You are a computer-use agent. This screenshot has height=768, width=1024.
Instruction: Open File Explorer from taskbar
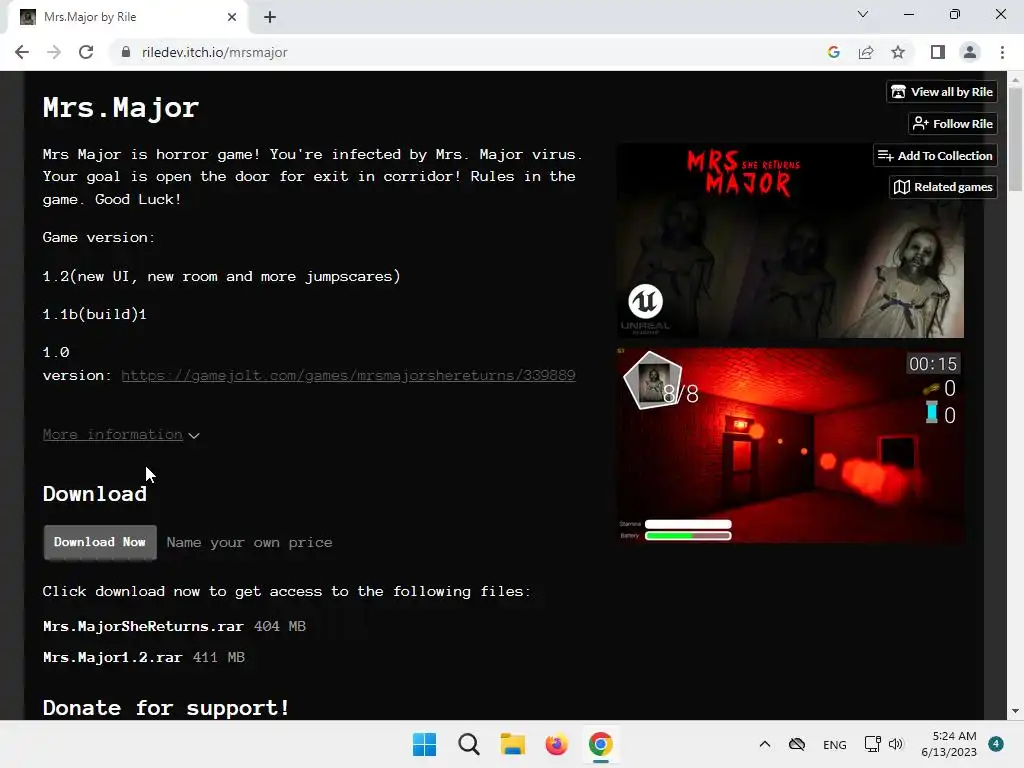tap(513, 744)
